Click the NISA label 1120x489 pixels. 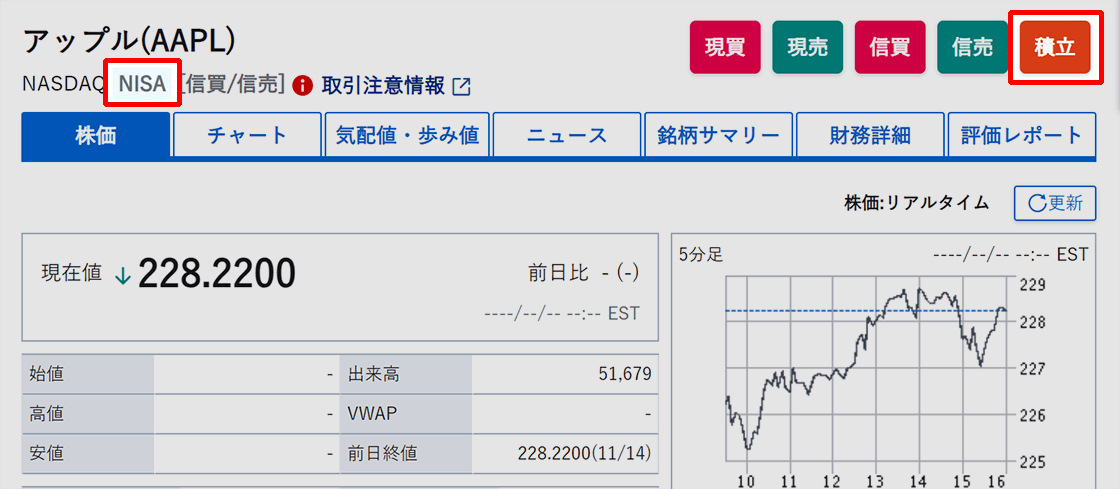pyautogui.click(x=142, y=85)
